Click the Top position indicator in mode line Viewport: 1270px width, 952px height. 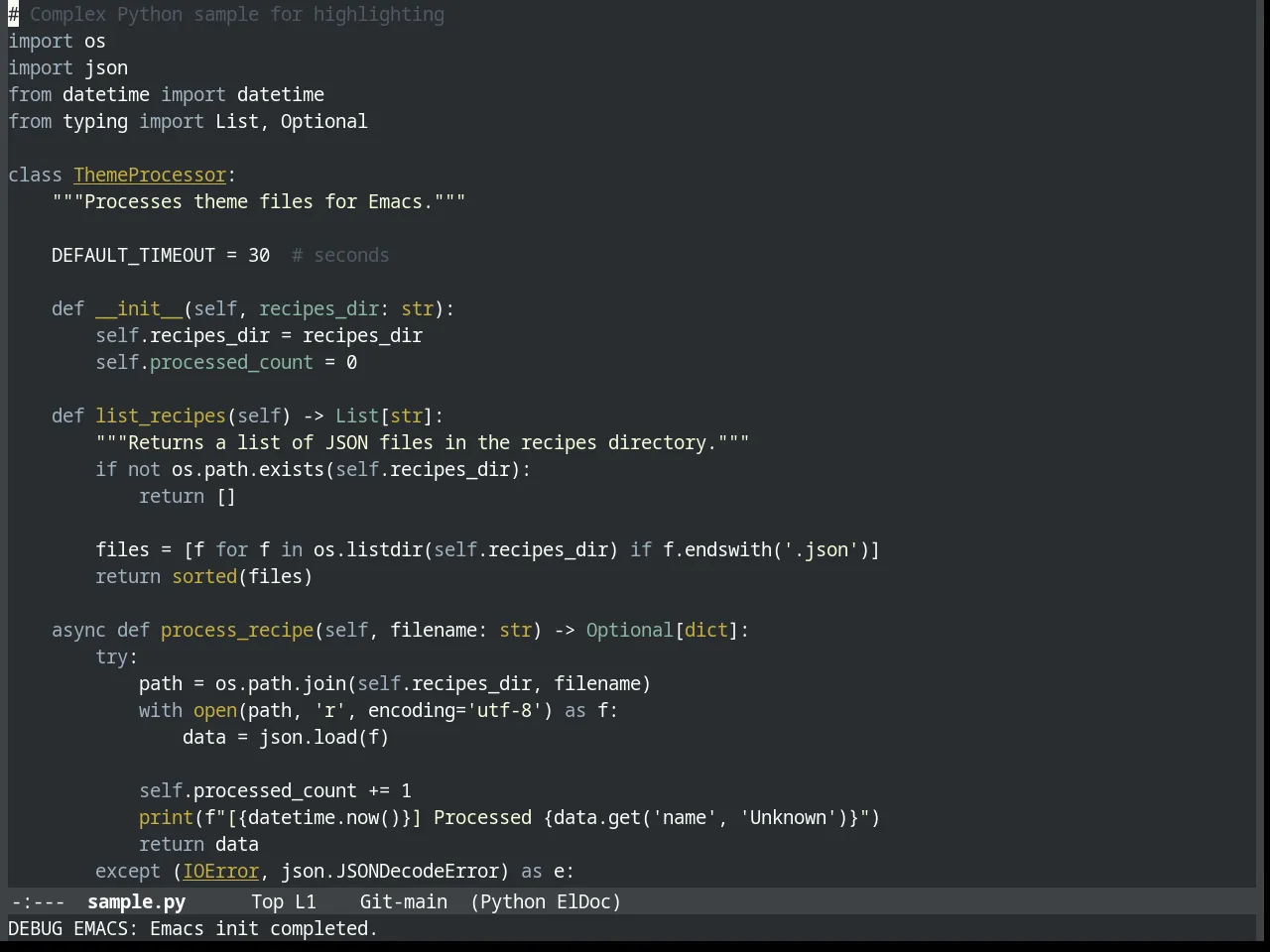click(x=267, y=901)
